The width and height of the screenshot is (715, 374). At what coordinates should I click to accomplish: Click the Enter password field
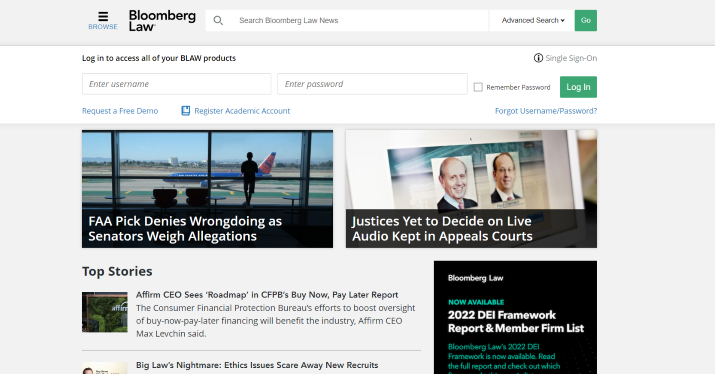372,84
